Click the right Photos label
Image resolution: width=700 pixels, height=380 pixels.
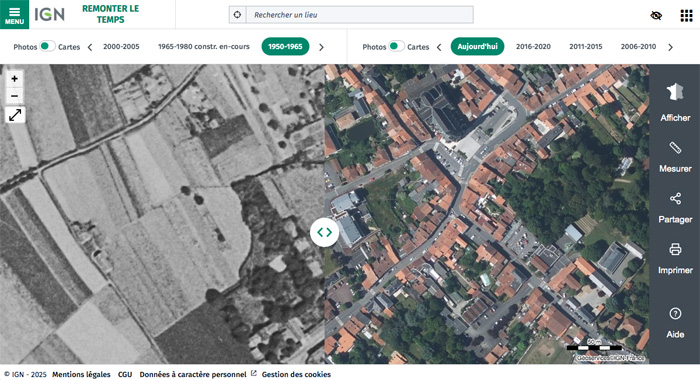point(374,47)
